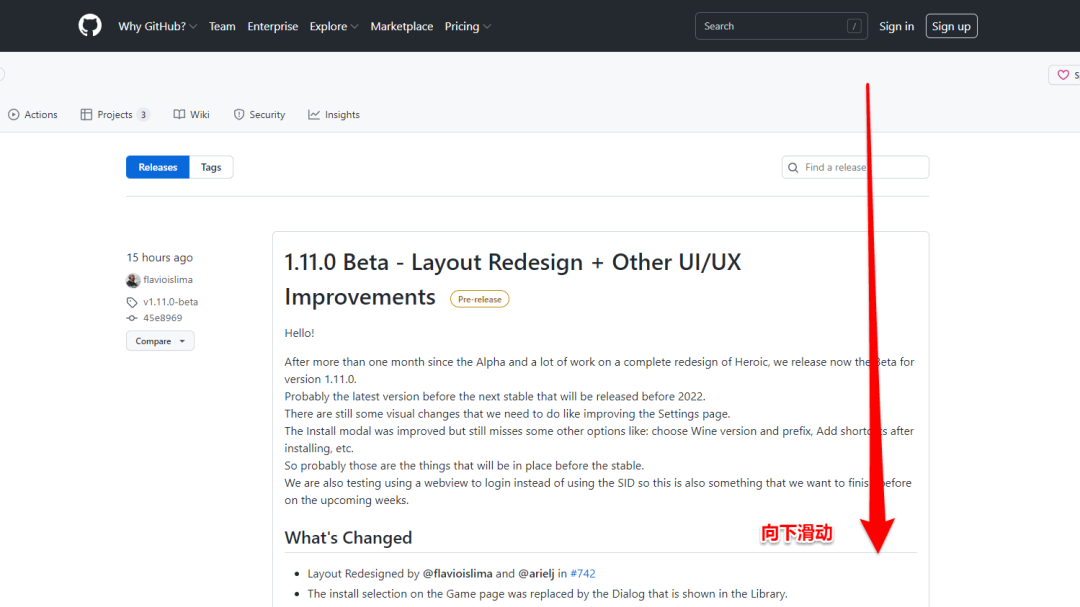Open the Security tab

coord(259,115)
